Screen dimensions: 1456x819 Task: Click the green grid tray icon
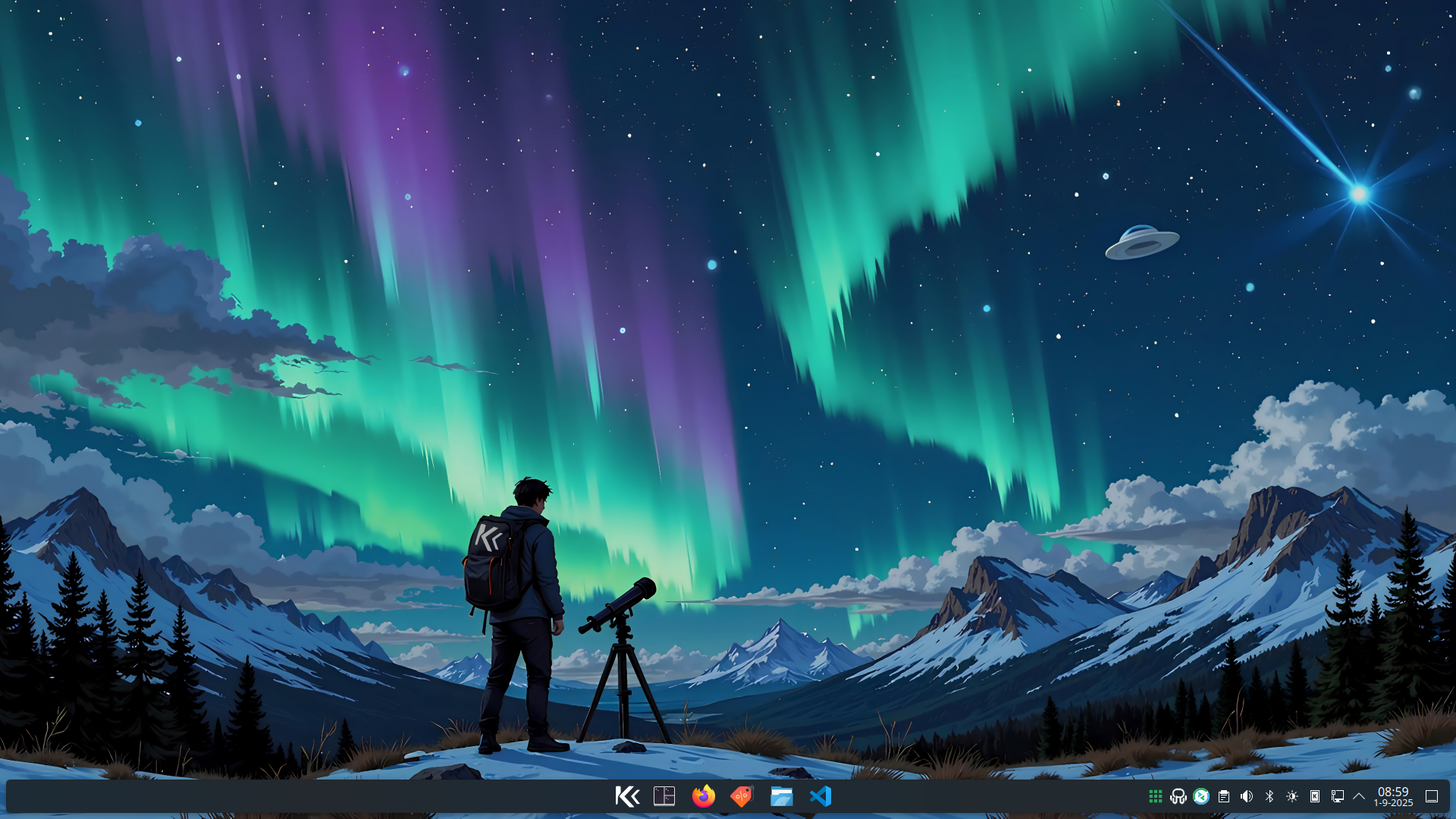point(1155,796)
